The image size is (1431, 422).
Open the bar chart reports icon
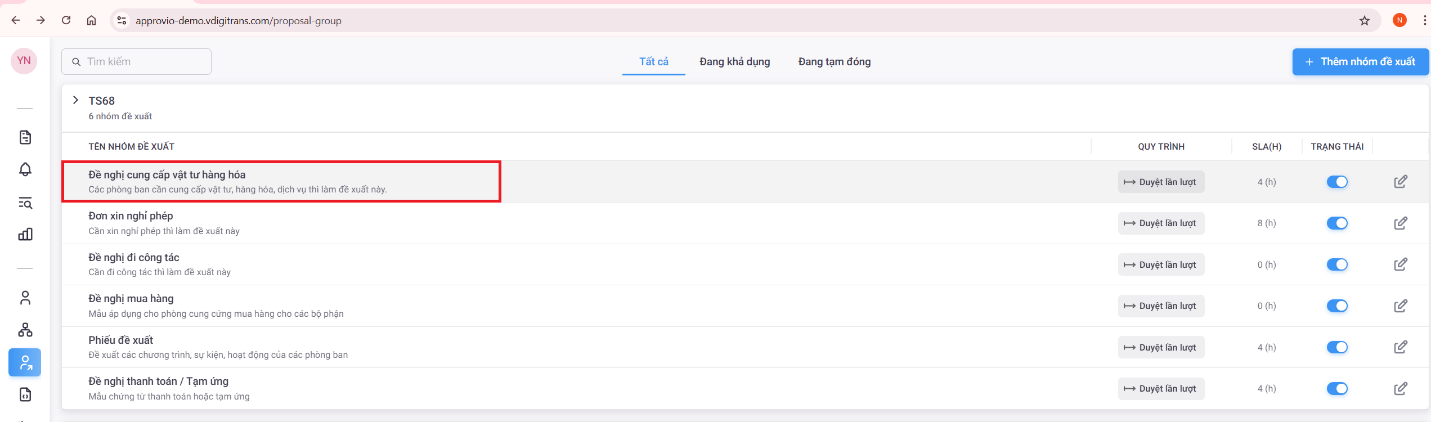point(25,235)
